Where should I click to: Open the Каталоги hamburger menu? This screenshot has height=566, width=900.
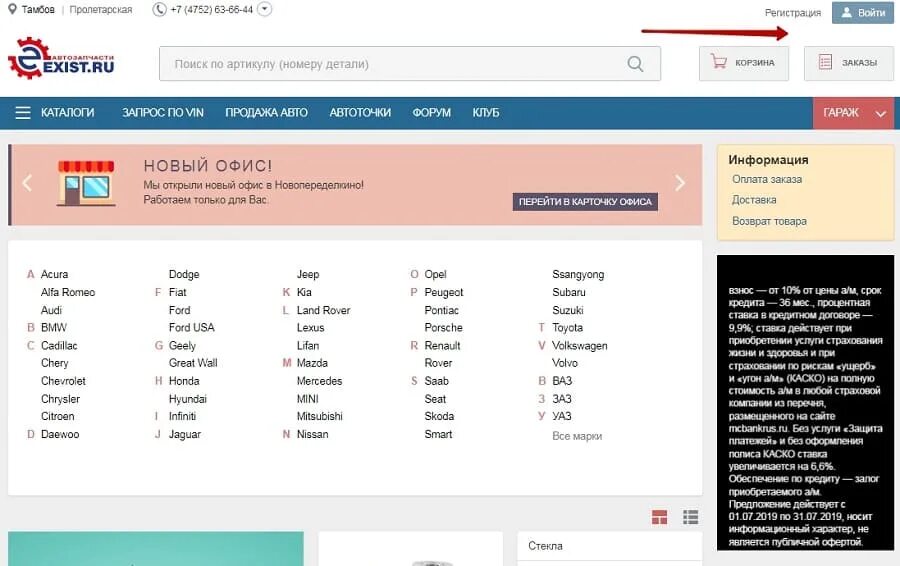(x=55, y=113)
